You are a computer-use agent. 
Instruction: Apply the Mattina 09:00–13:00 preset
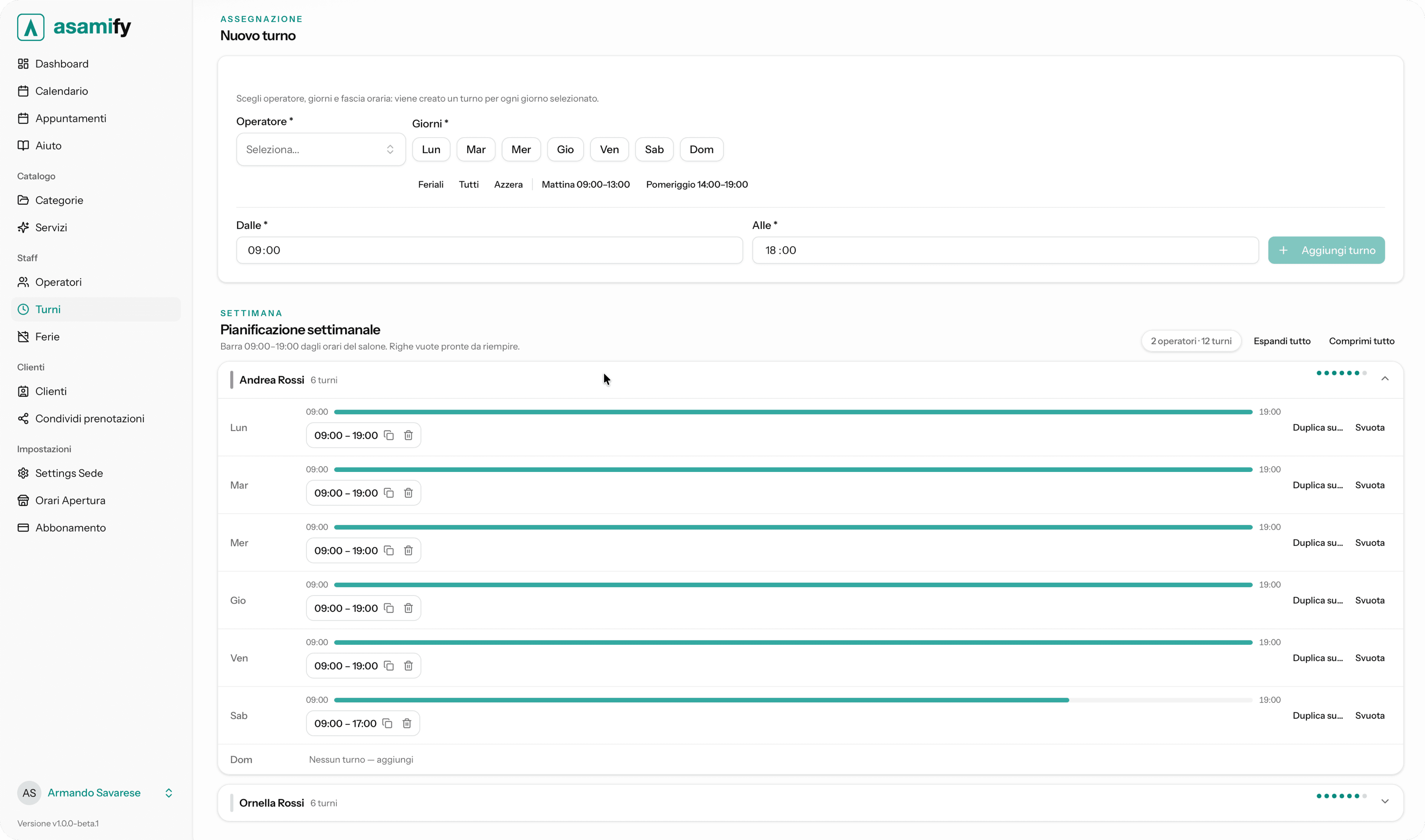click(585, 184)
